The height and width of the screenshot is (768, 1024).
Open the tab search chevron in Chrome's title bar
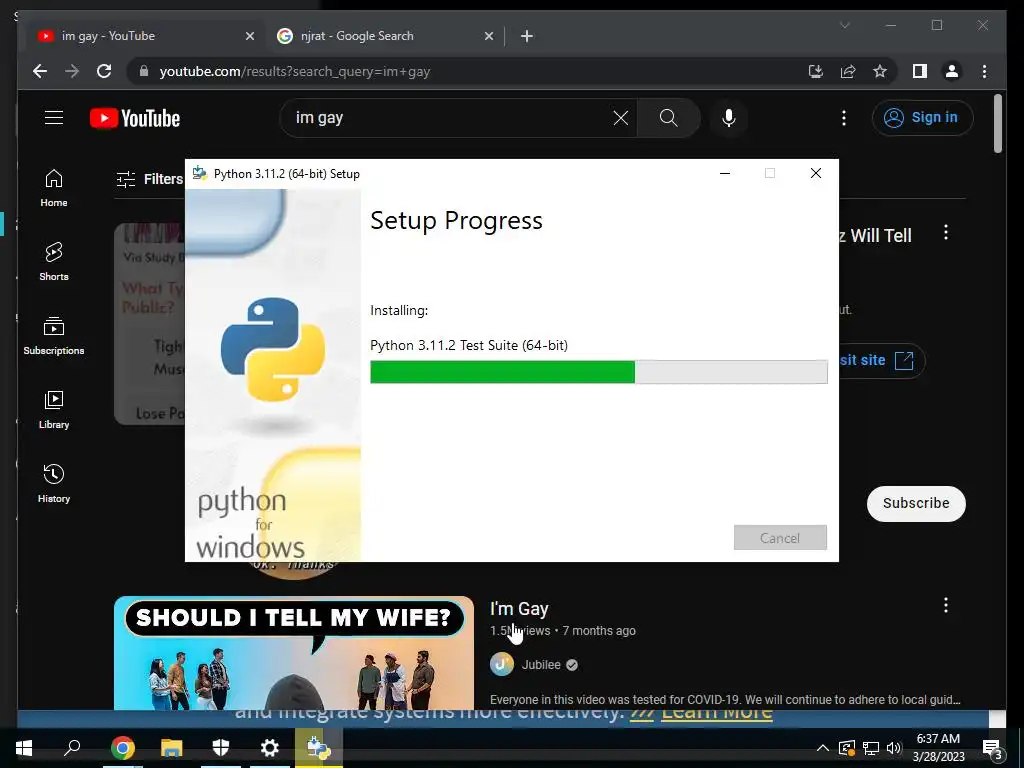[844, 25]
